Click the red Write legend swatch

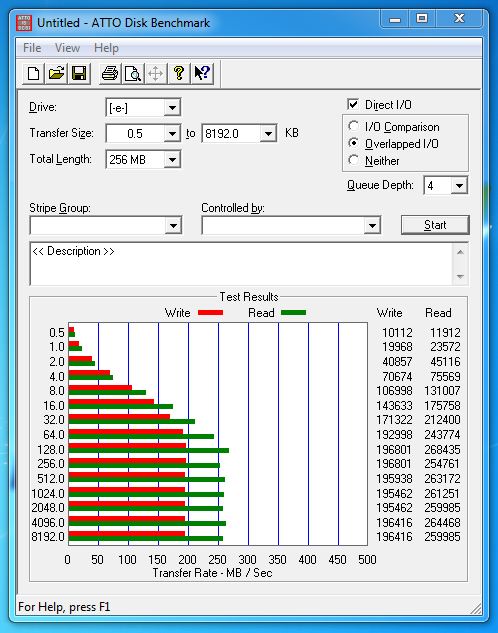point(210,312)
